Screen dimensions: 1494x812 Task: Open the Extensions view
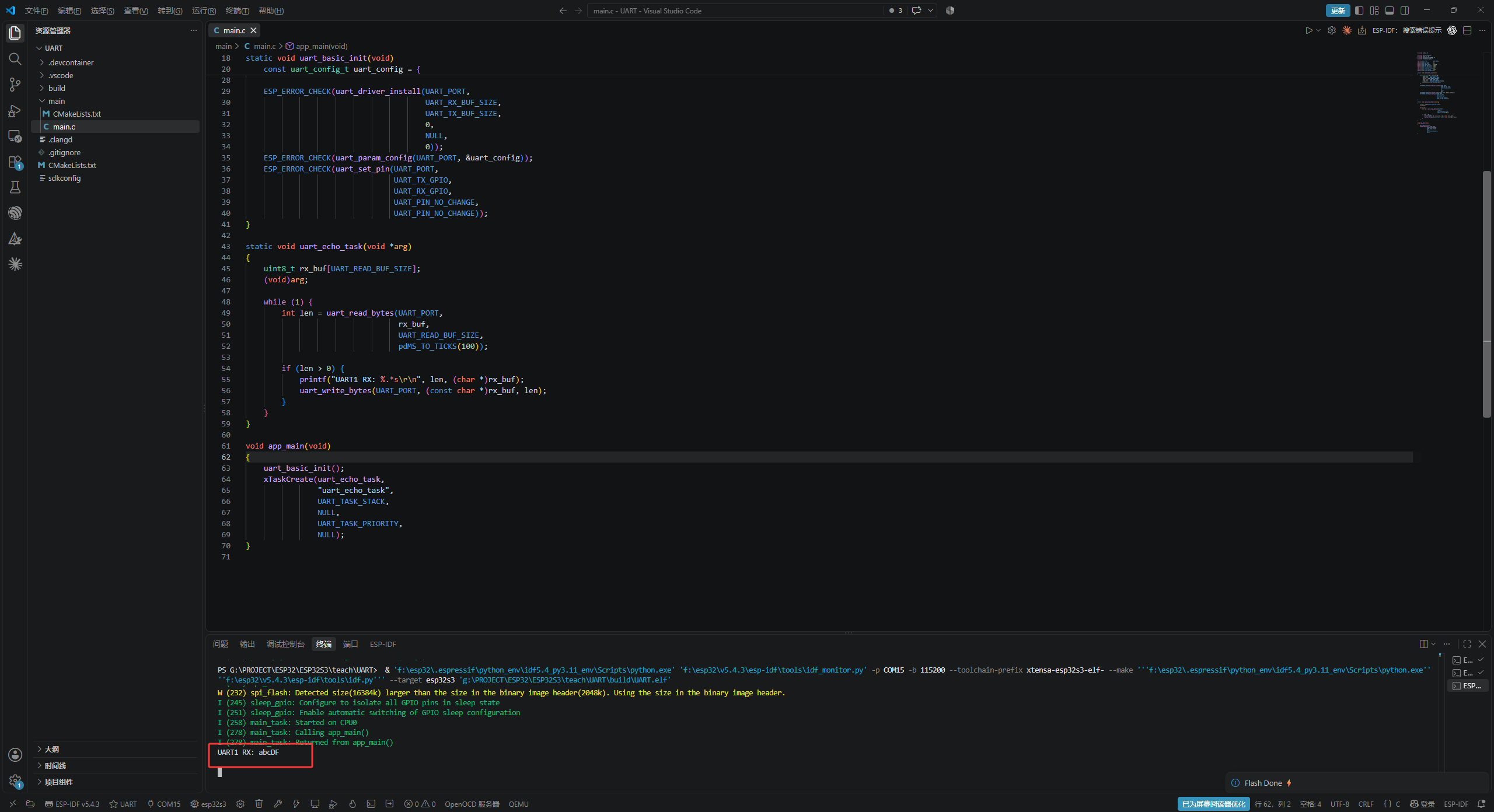click(x=15, y=162)
